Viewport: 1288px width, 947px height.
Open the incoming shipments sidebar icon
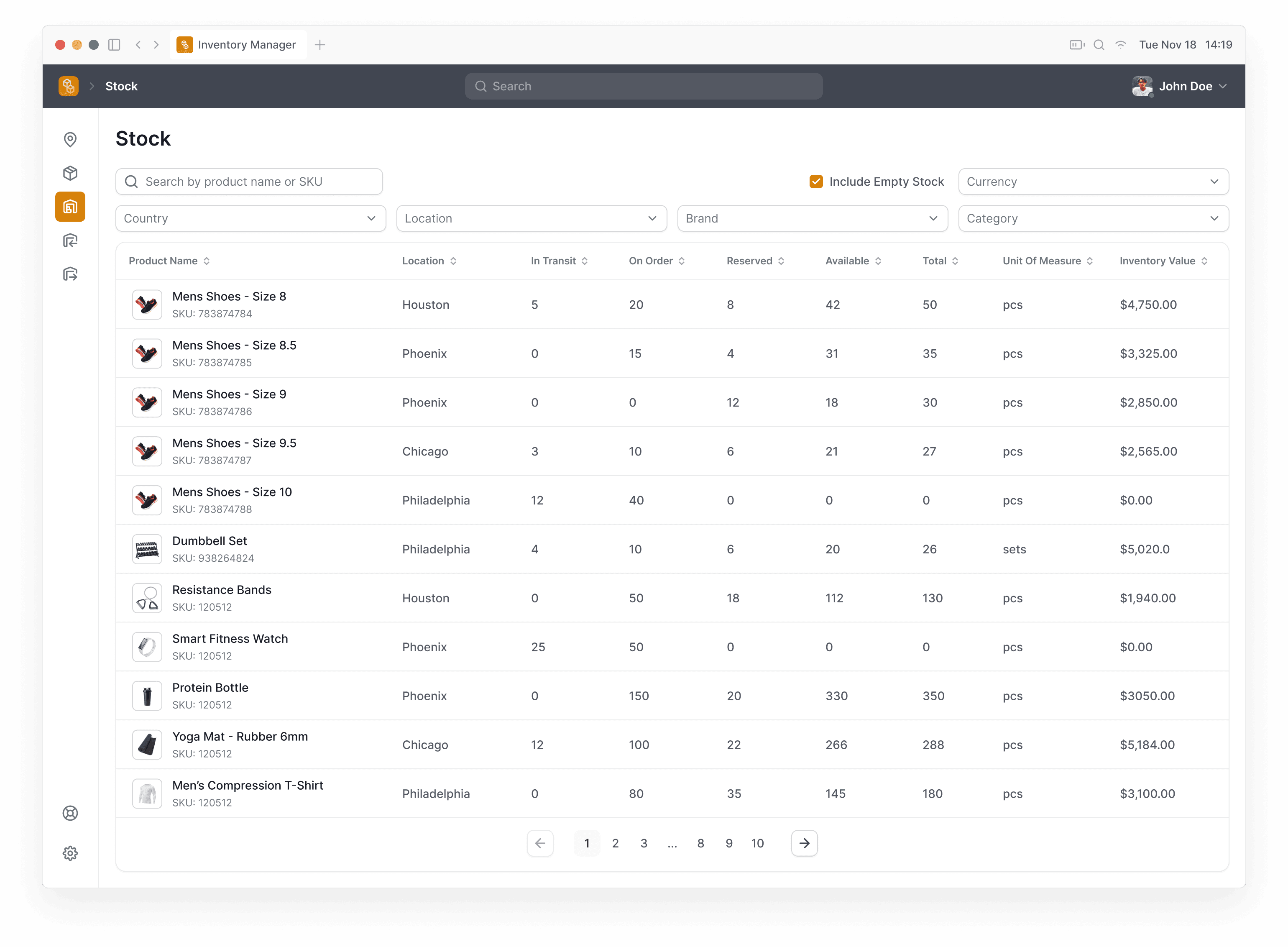70,240
